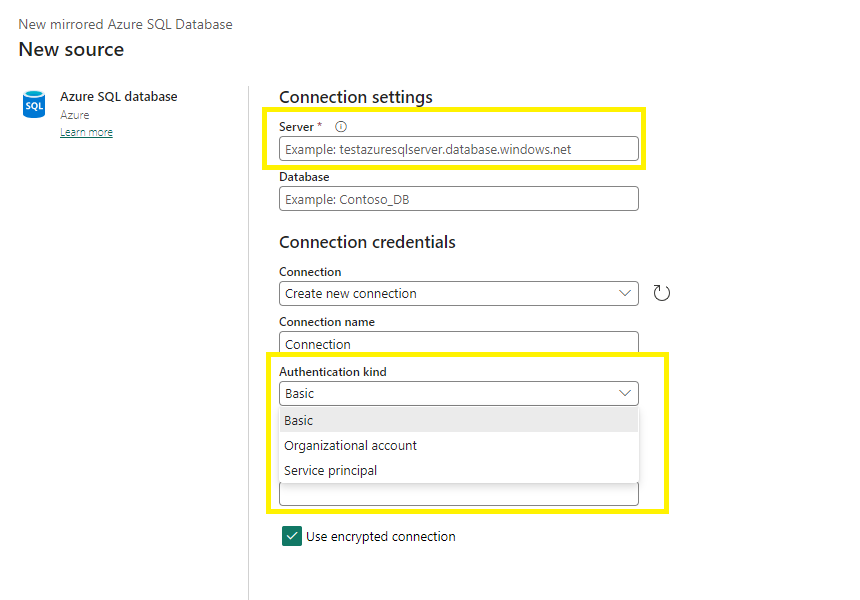Click the Connection settings heading
The width and height of the screenshot is (860, 600).
point(356,97)
